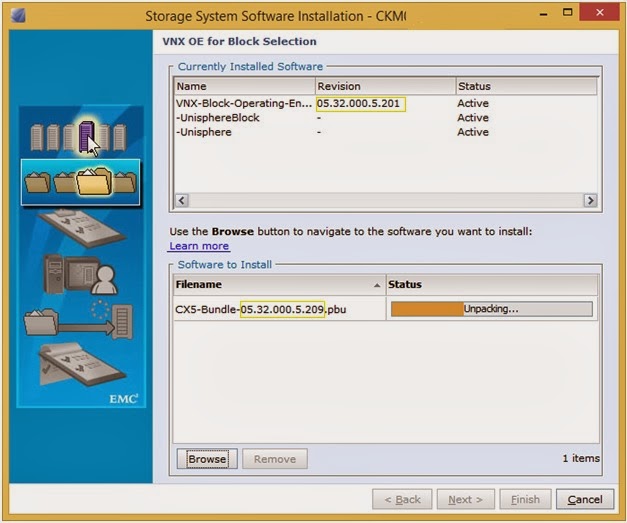Click the Filename sort arrow indicator
627x523 pixels.
click(x=377, y=285)
